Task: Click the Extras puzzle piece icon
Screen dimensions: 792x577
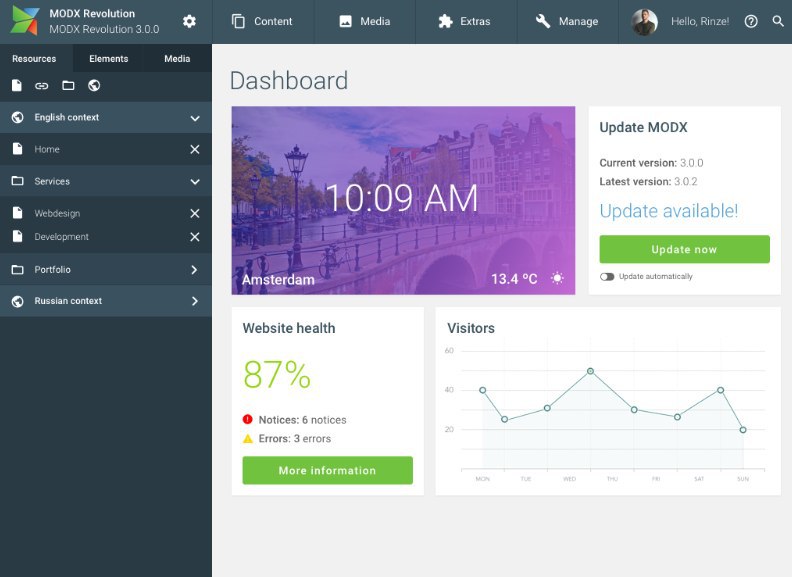Action: point(445,21)
